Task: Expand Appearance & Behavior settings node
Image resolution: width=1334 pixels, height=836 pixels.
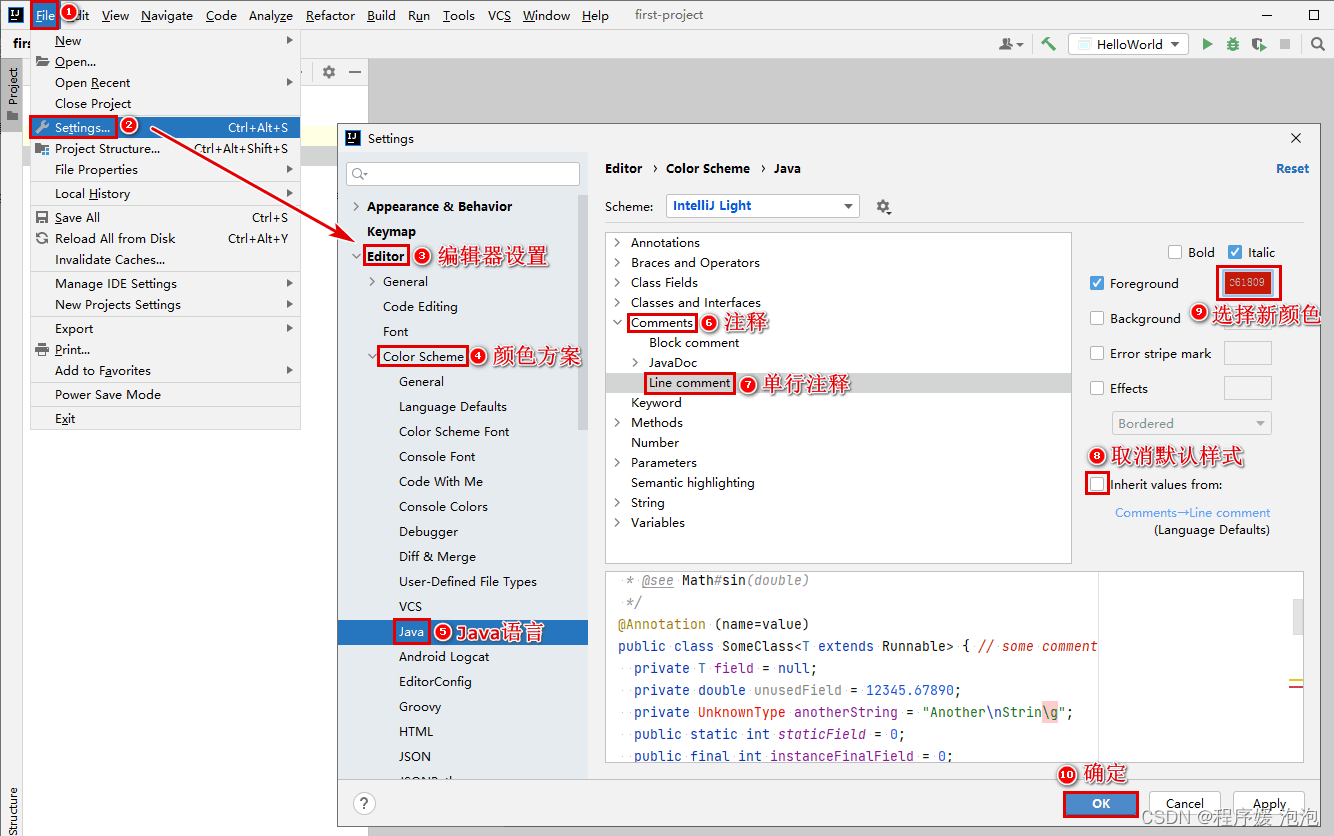Action: click(x=356, y=206)
